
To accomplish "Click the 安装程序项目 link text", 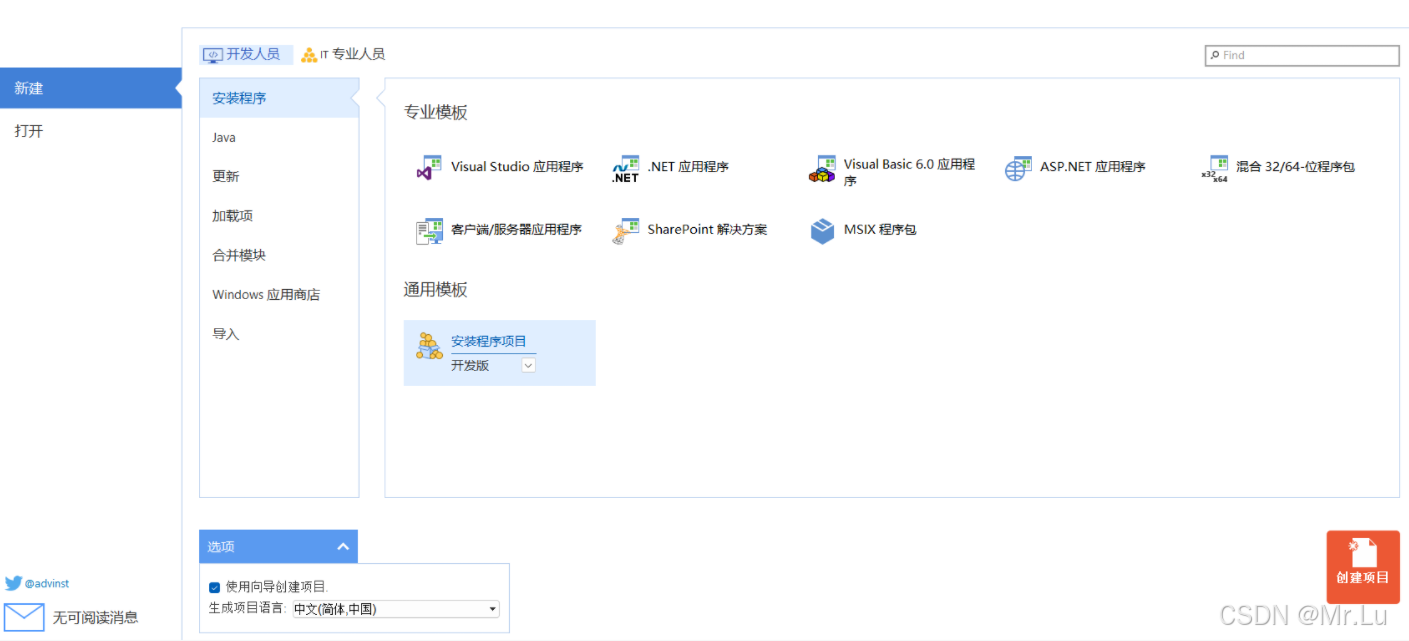I will (489, 342).
